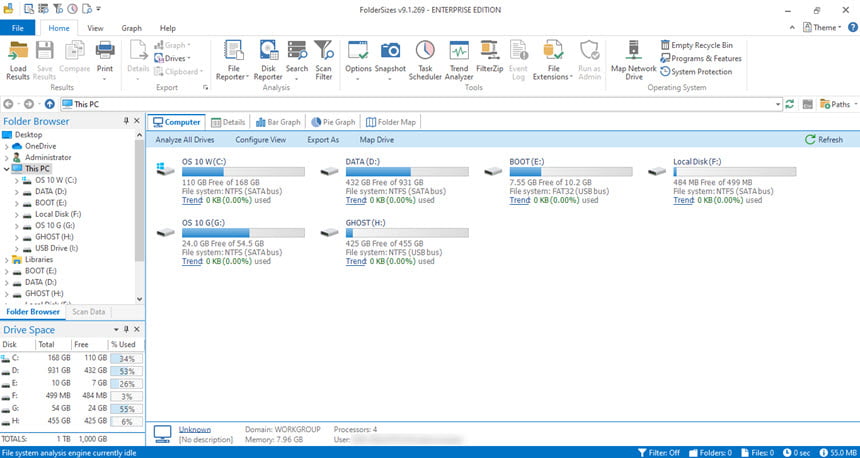
Task: Open the File Extensions tool
Action: point(553,60)
